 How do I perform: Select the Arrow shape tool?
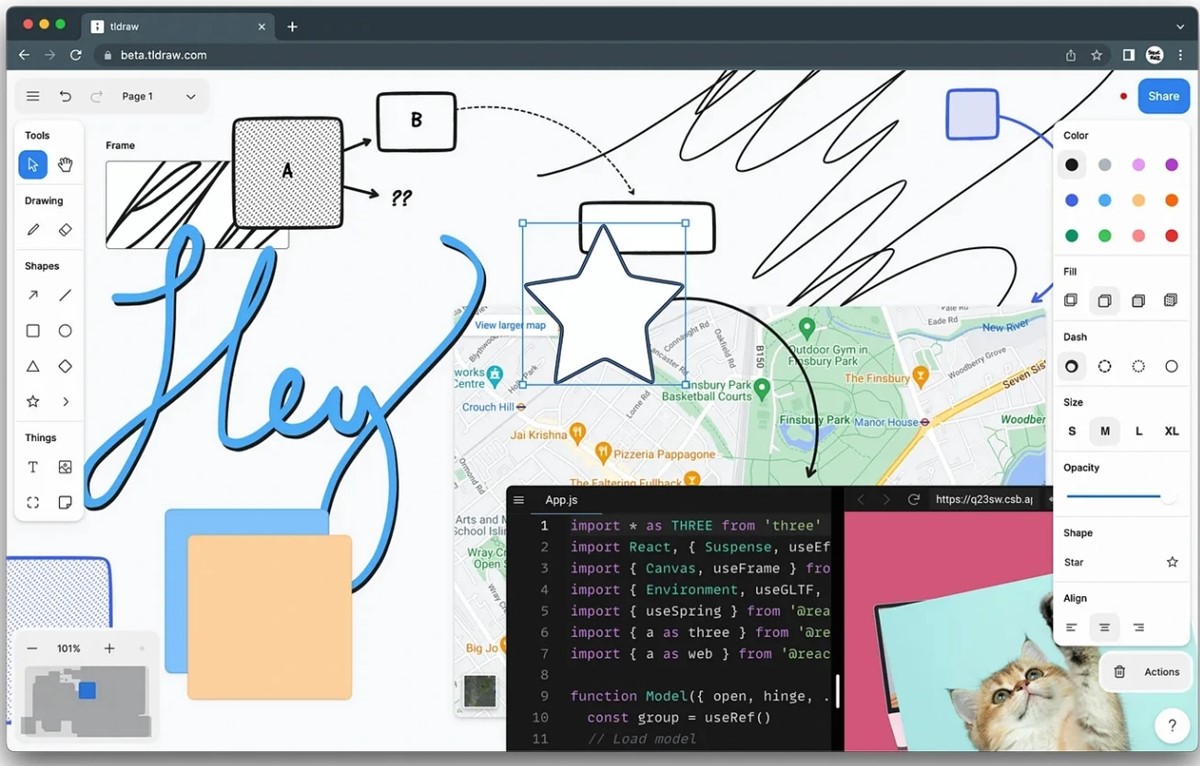coord(33,295)
